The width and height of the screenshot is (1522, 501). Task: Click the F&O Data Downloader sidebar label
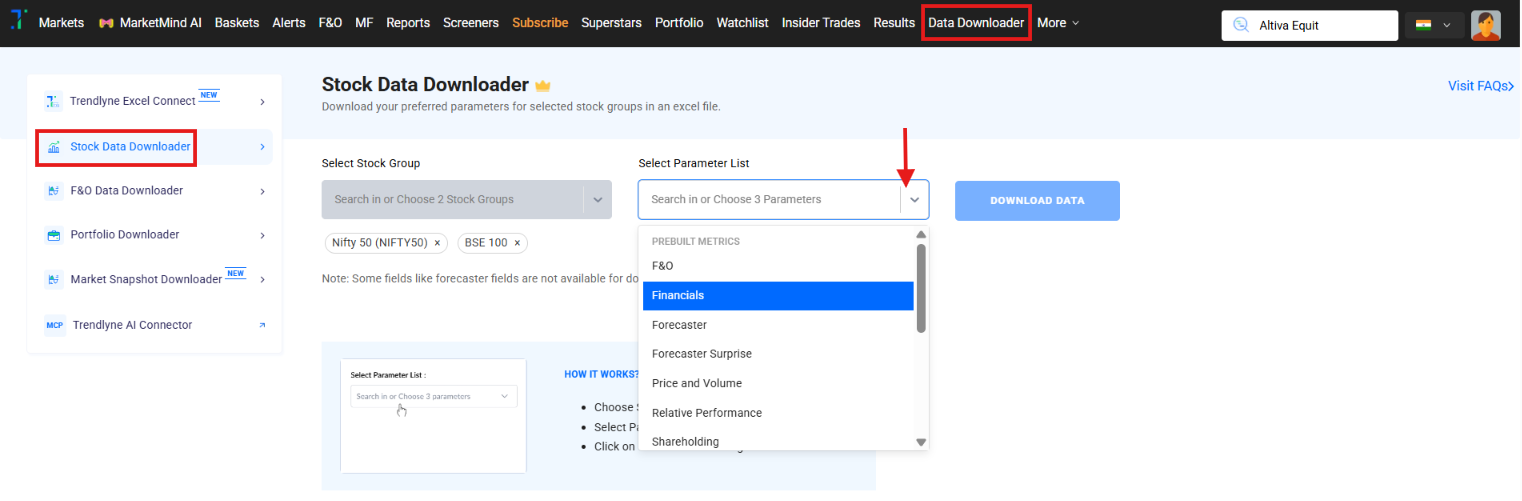[x=127, y=190]
